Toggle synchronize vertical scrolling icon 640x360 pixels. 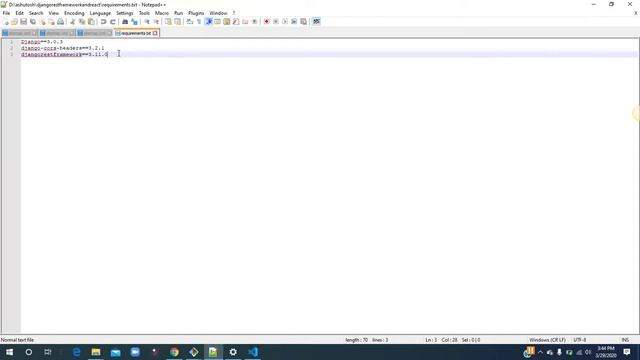pos(168,22)
